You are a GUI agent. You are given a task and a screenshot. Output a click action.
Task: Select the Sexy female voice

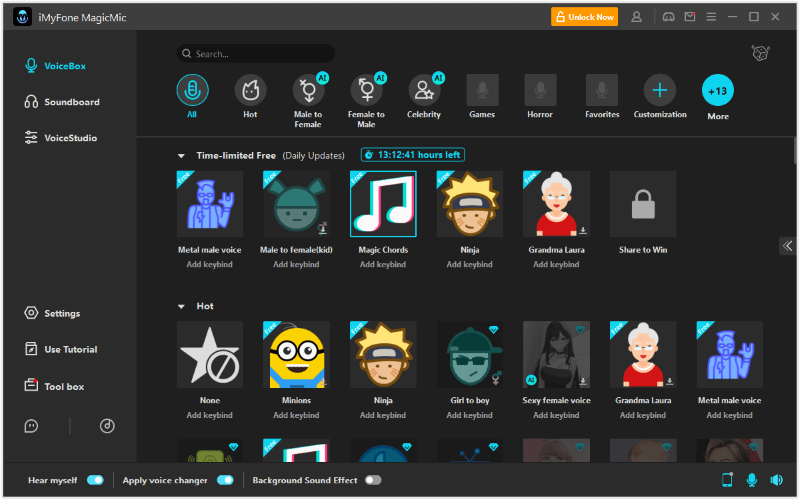coord(557,355)
